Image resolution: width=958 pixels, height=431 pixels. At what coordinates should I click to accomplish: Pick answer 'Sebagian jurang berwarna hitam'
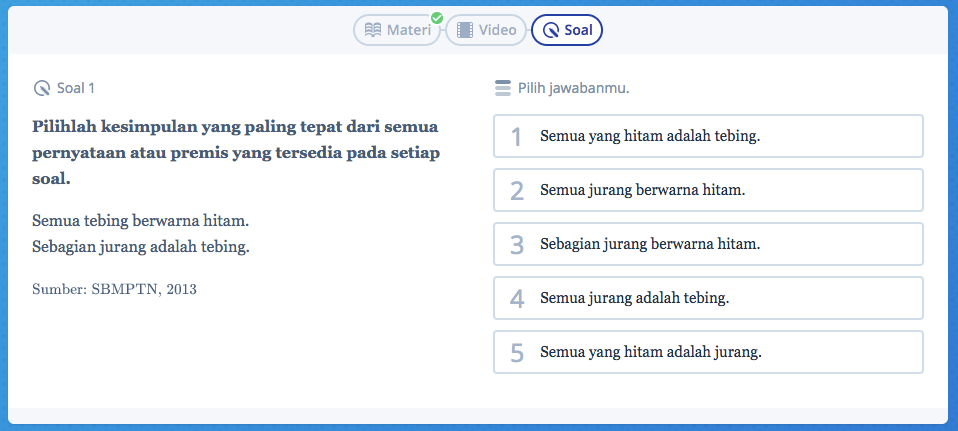point(707,244)
